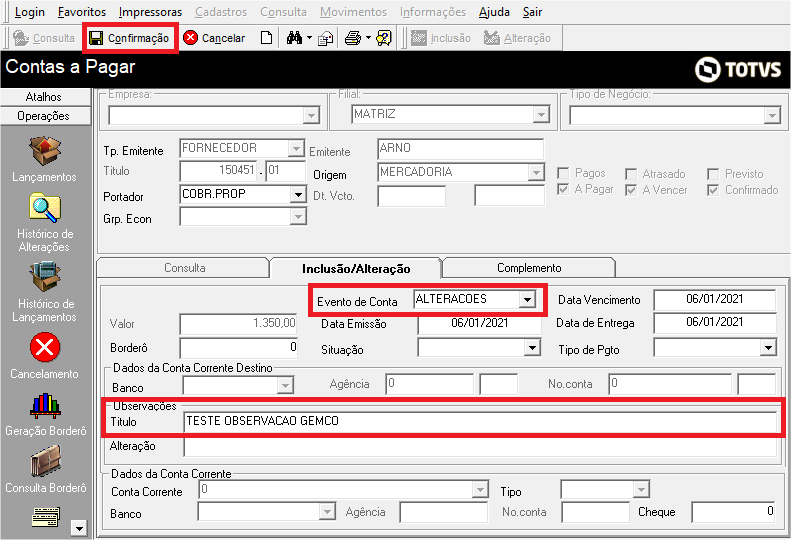Open the Conta Corrente dropdown
This screenshot has height=540, width=791.
[x=480, y=489]
